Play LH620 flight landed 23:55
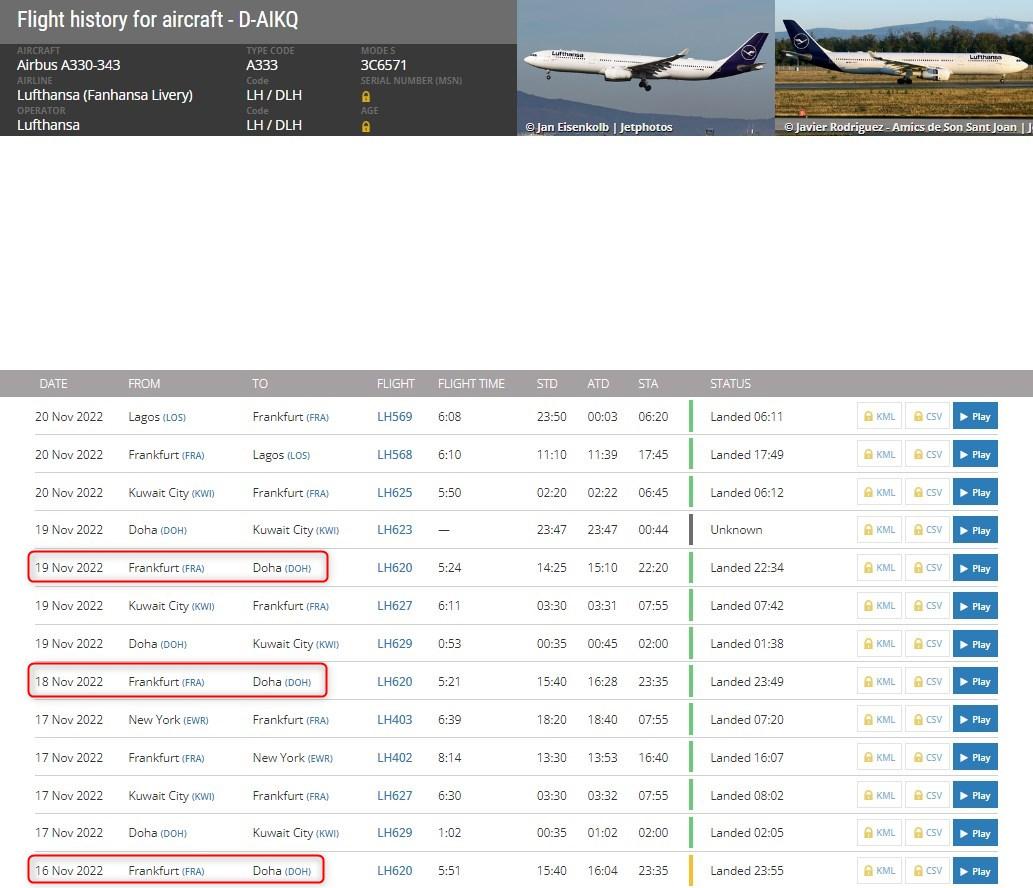This screenshot has height=888, width=1033. point(975,871)
